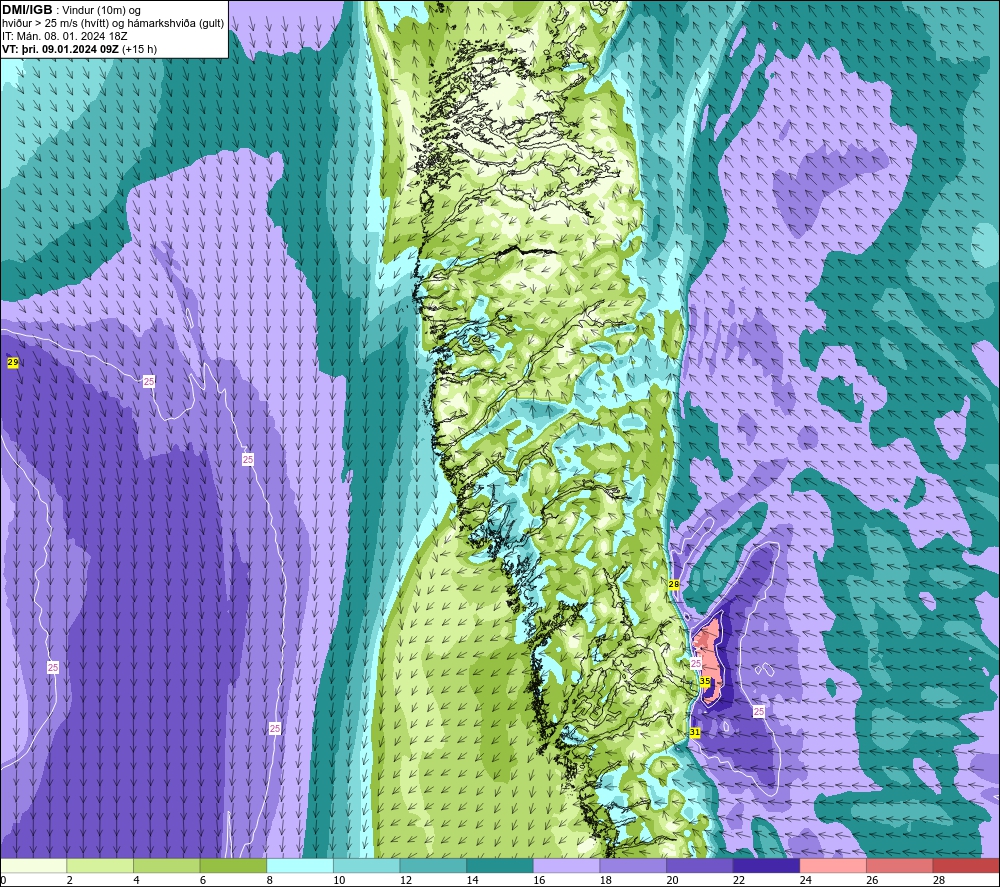Click the 24–26 m/s pink legend swatch
Viewport: 1000px width, 887px height.
[833, 865]
